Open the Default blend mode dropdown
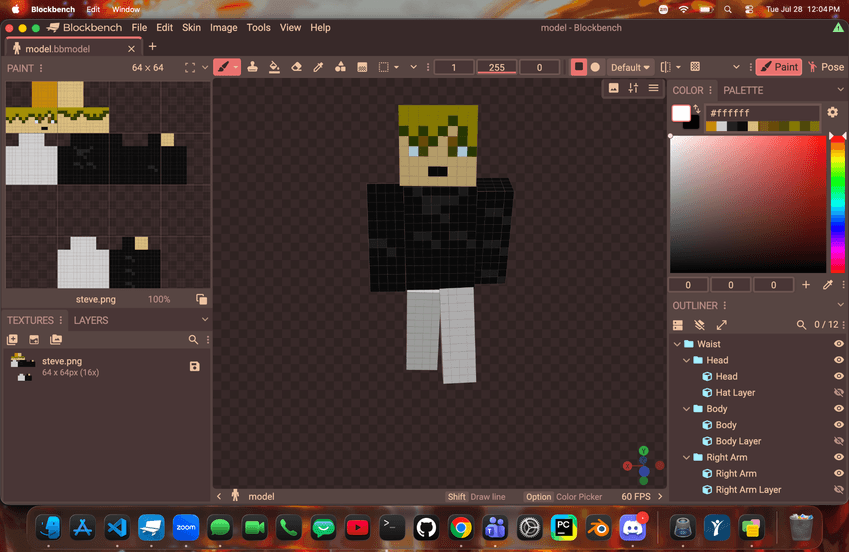849x552 pixels. pos(630,67)
